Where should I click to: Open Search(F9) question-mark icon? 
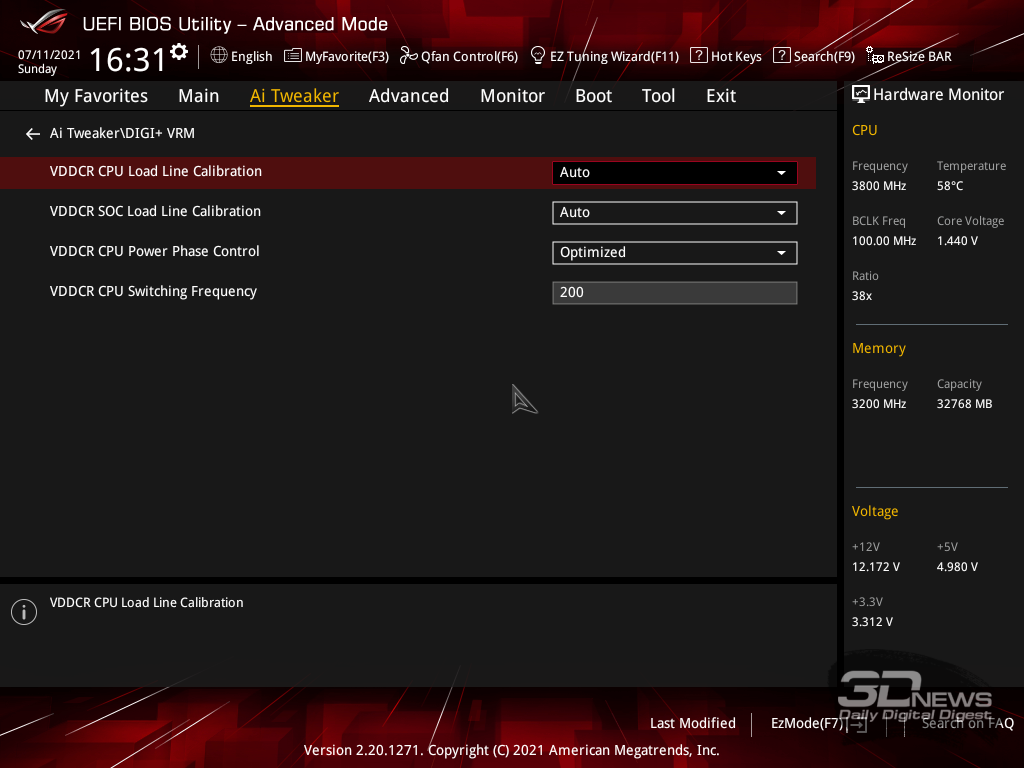(781, 56)
